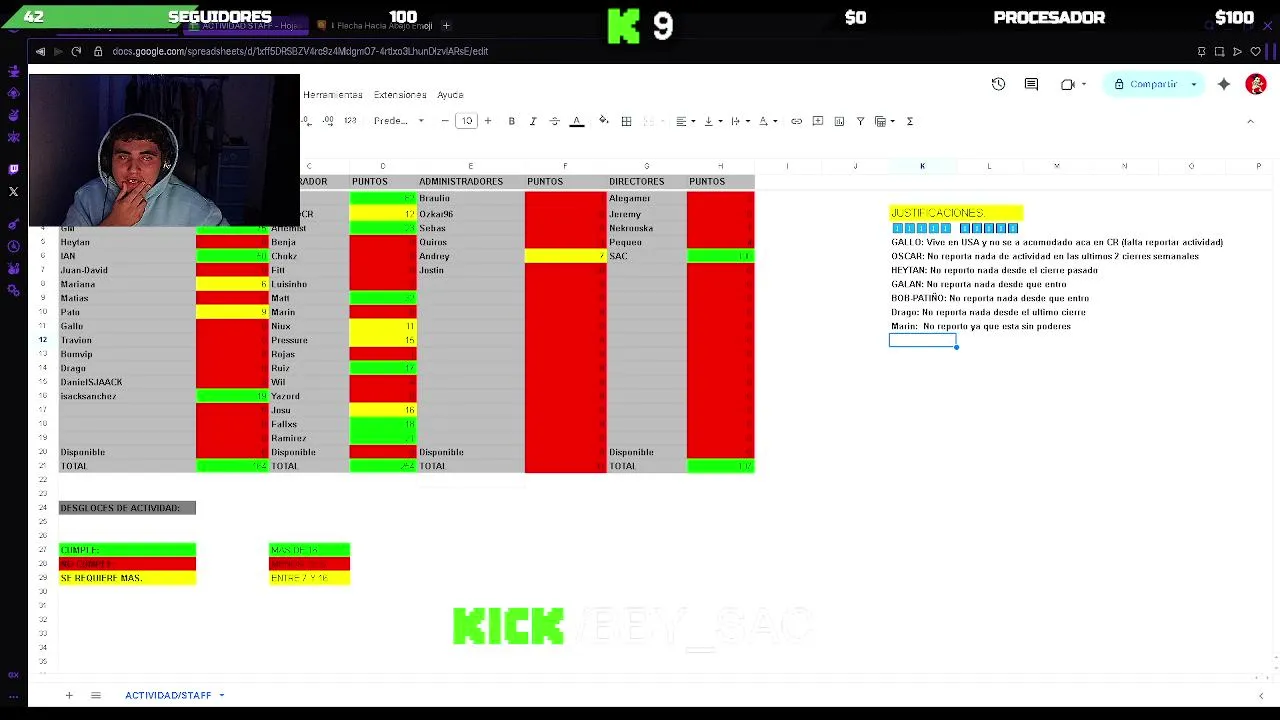Decrease decimal places in the toolbar
The width and height of the screenshot is (1280, 720).
coord(306,121)
